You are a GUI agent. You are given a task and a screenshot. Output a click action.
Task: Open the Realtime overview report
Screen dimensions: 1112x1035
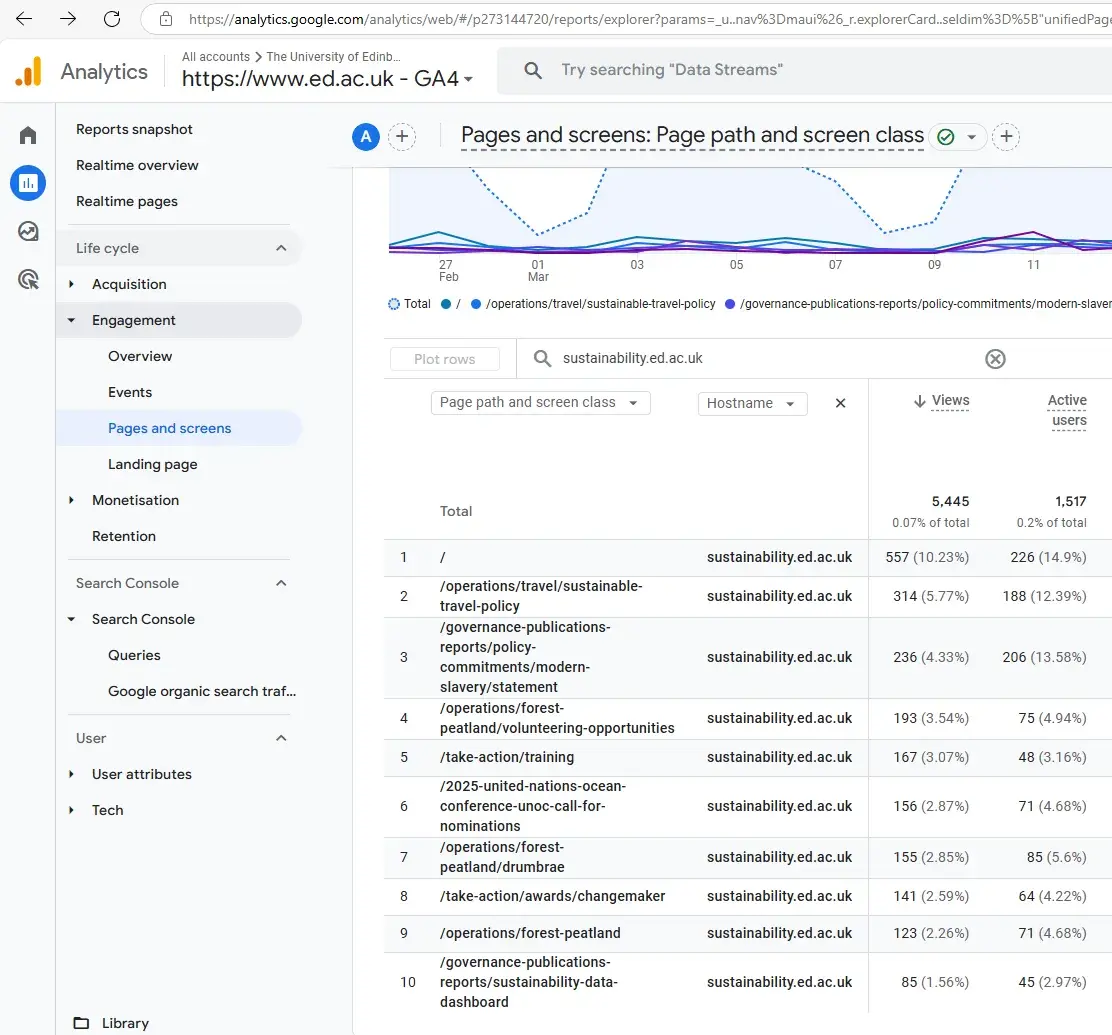(x=137, y=165)
